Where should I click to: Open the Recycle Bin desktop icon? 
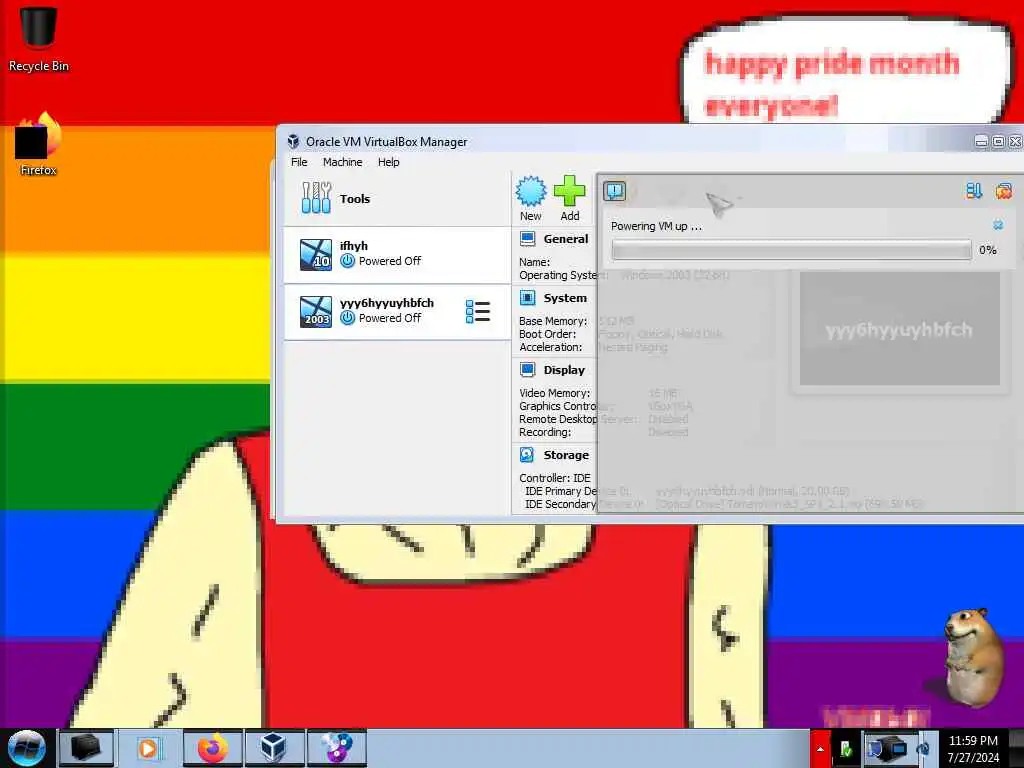click(x=38, y=39)
